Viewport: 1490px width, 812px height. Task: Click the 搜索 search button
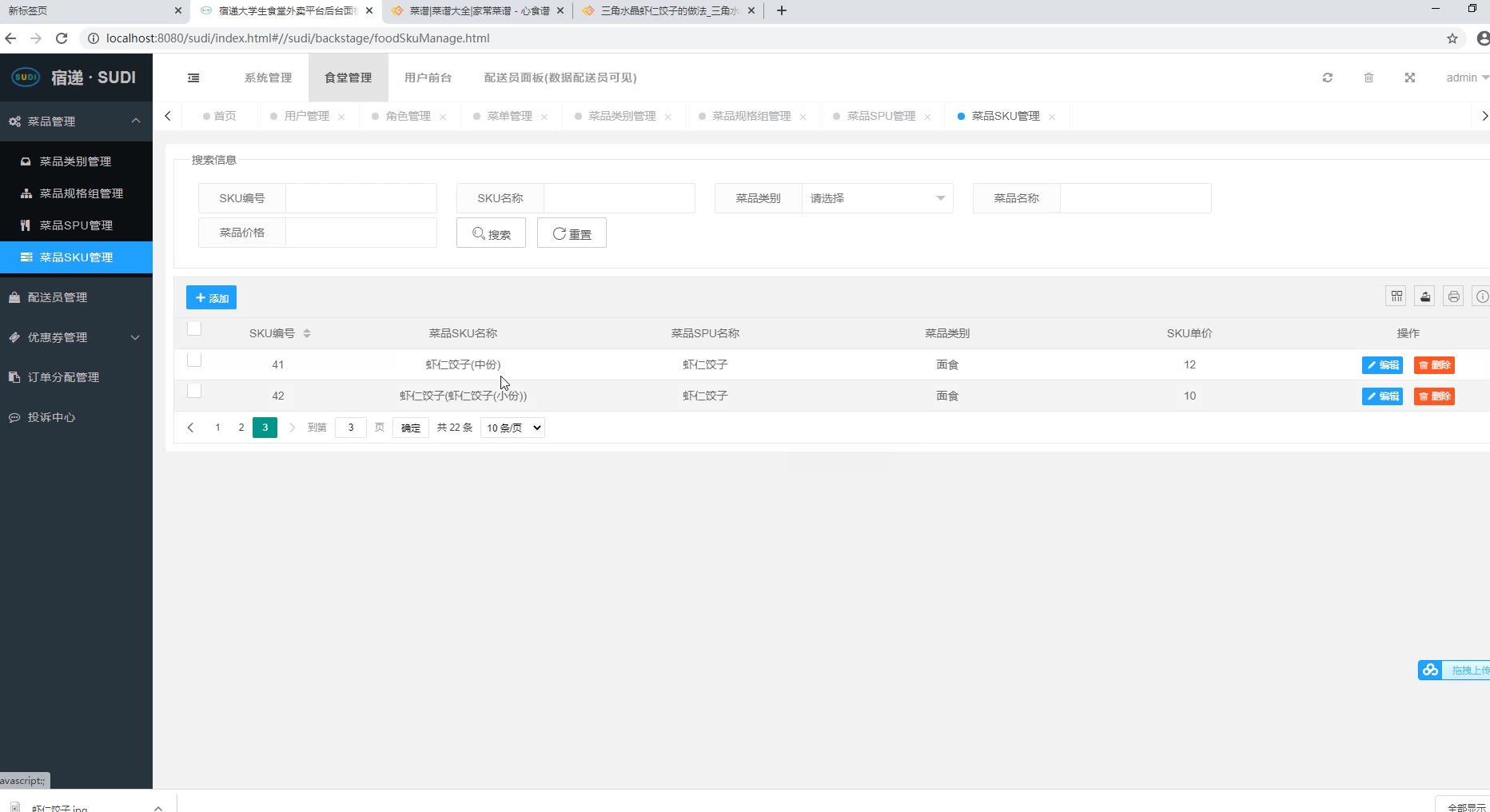click(x=491, y=233)
